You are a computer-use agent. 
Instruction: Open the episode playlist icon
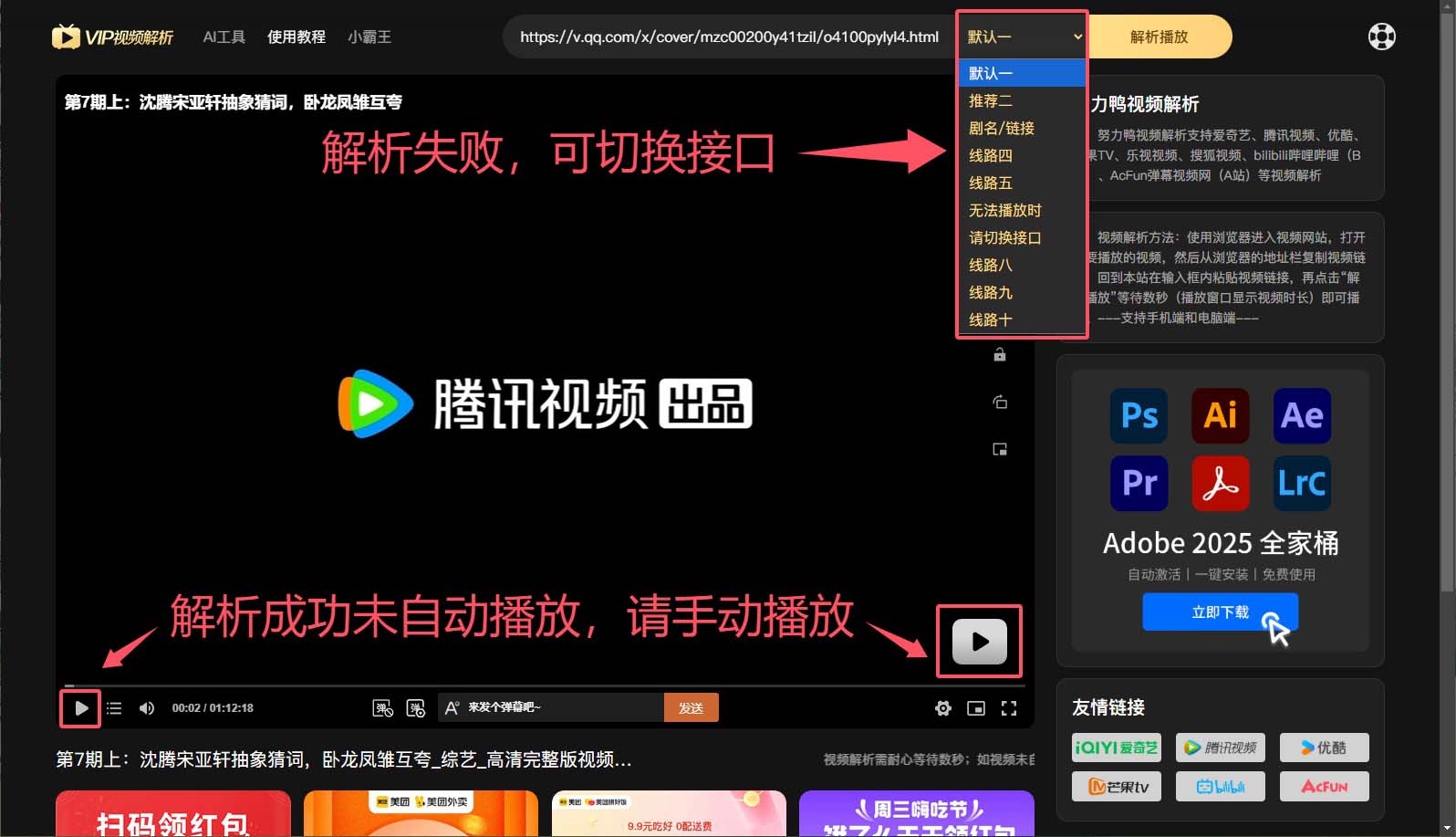[114, 708]
